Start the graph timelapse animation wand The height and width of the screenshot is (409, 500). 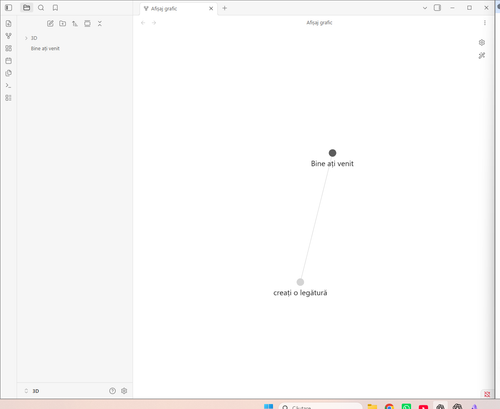[482, 56]
